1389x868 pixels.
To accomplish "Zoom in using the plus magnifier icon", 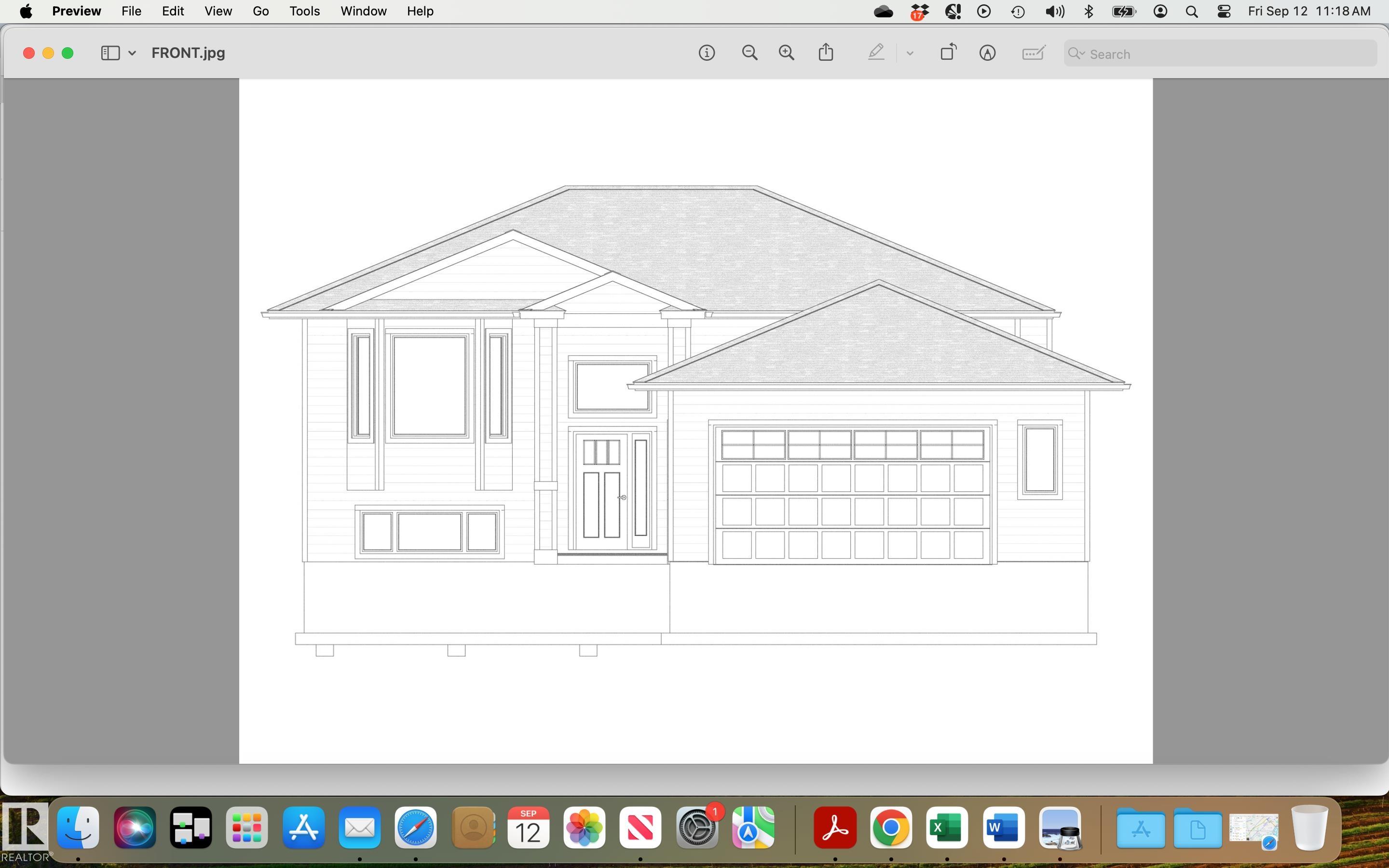I will click(x=786, y=54).
